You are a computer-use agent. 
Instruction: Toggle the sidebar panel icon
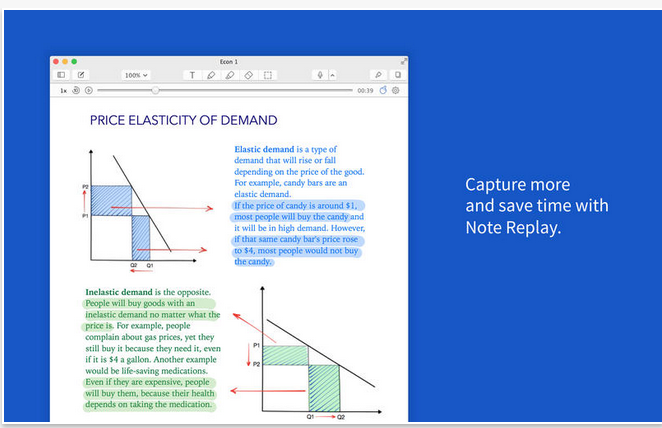point(61,75)
